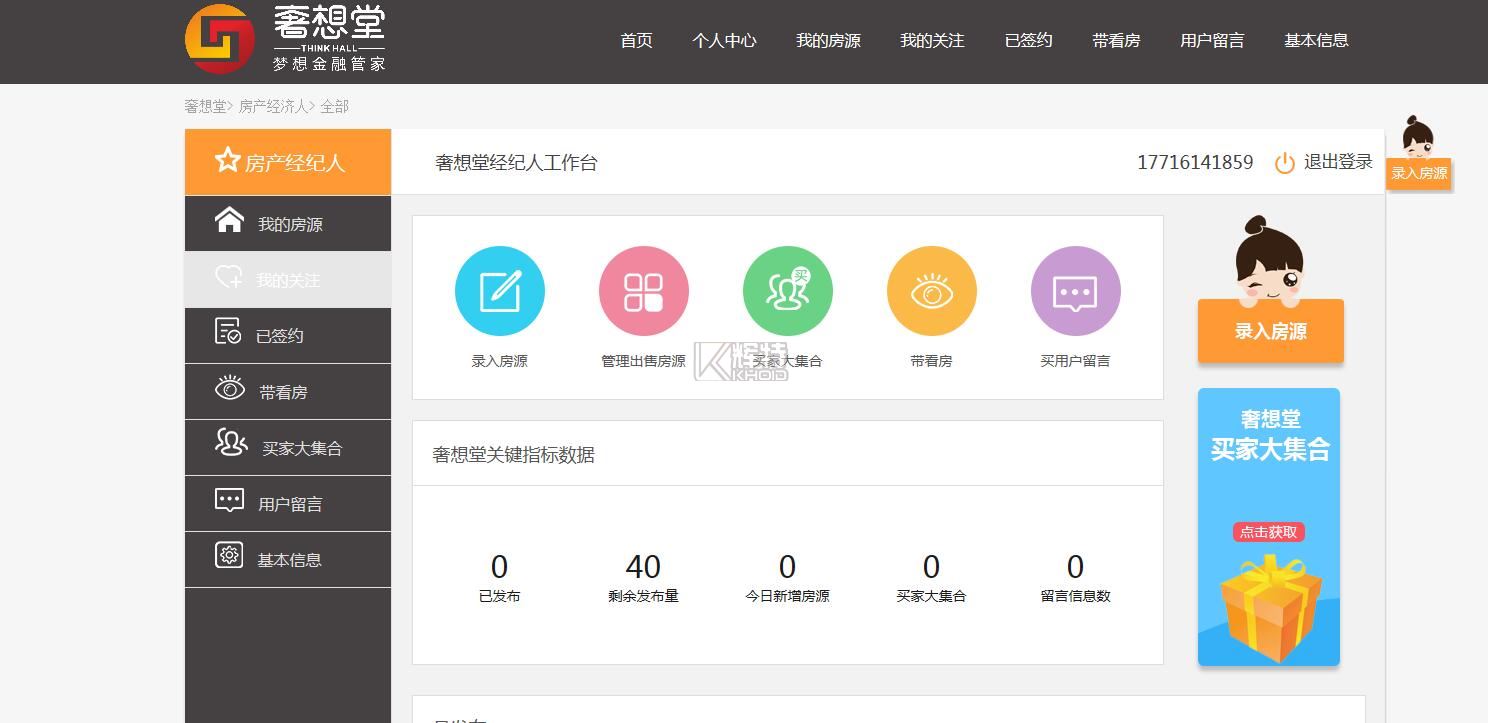Viewport: 1488px width, 723px height.
Task: Open the pink 管理出售房源 grid icon
Action: coord(643,291)
